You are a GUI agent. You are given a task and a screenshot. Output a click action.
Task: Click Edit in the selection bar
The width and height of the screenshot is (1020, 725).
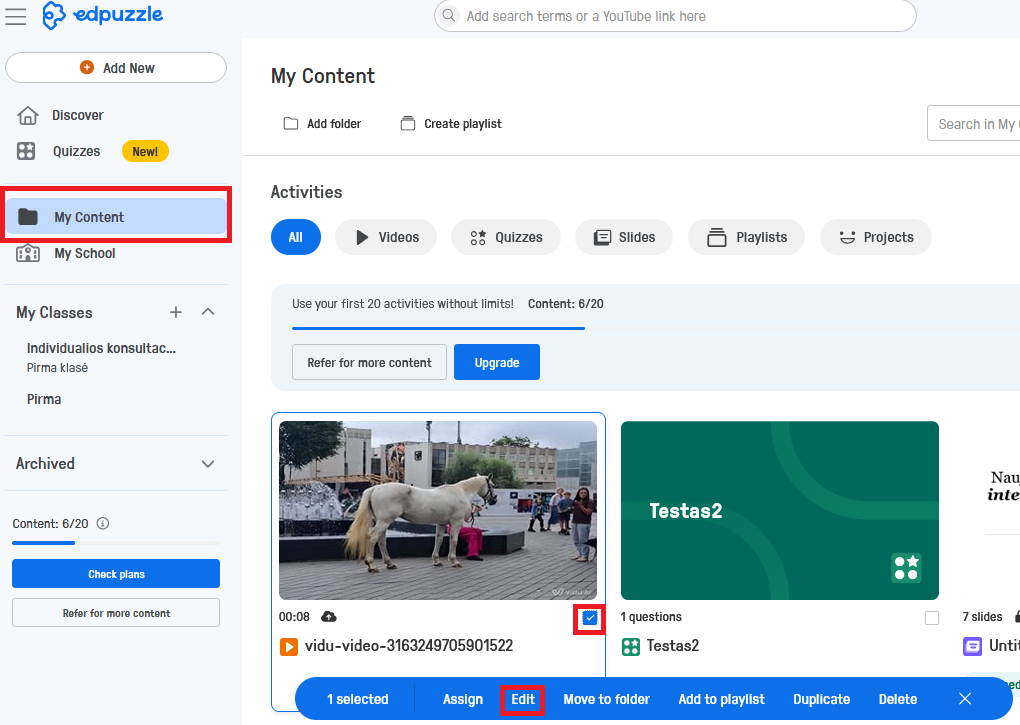click(523, 699)
